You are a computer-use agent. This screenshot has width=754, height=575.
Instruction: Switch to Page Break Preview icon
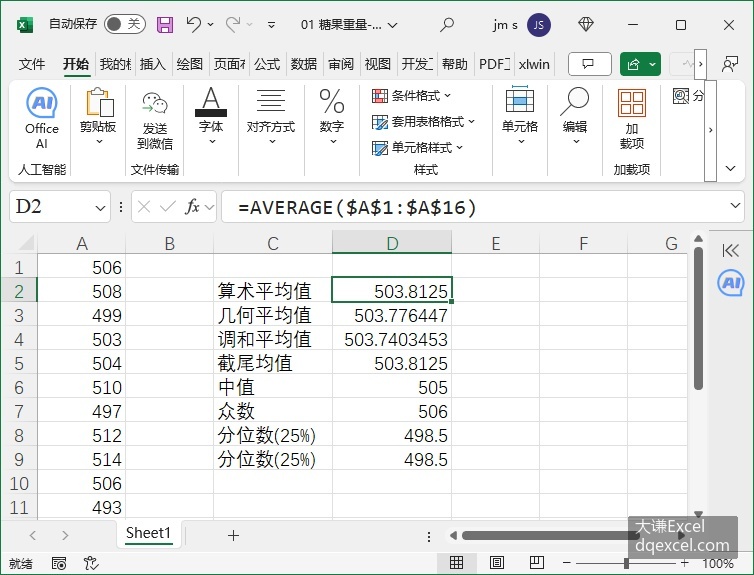tap(537, 562)
